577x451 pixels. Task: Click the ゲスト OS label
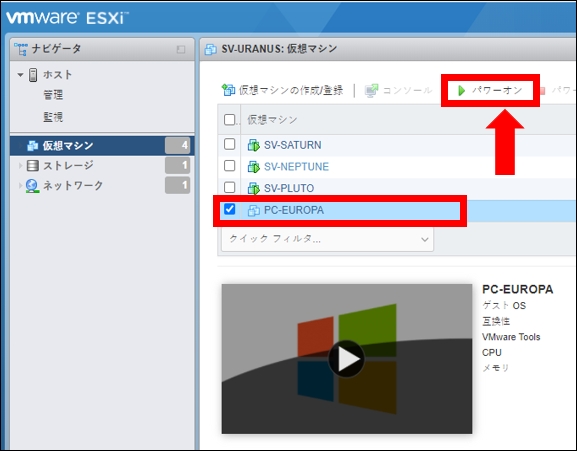click(x=504, y=305)
